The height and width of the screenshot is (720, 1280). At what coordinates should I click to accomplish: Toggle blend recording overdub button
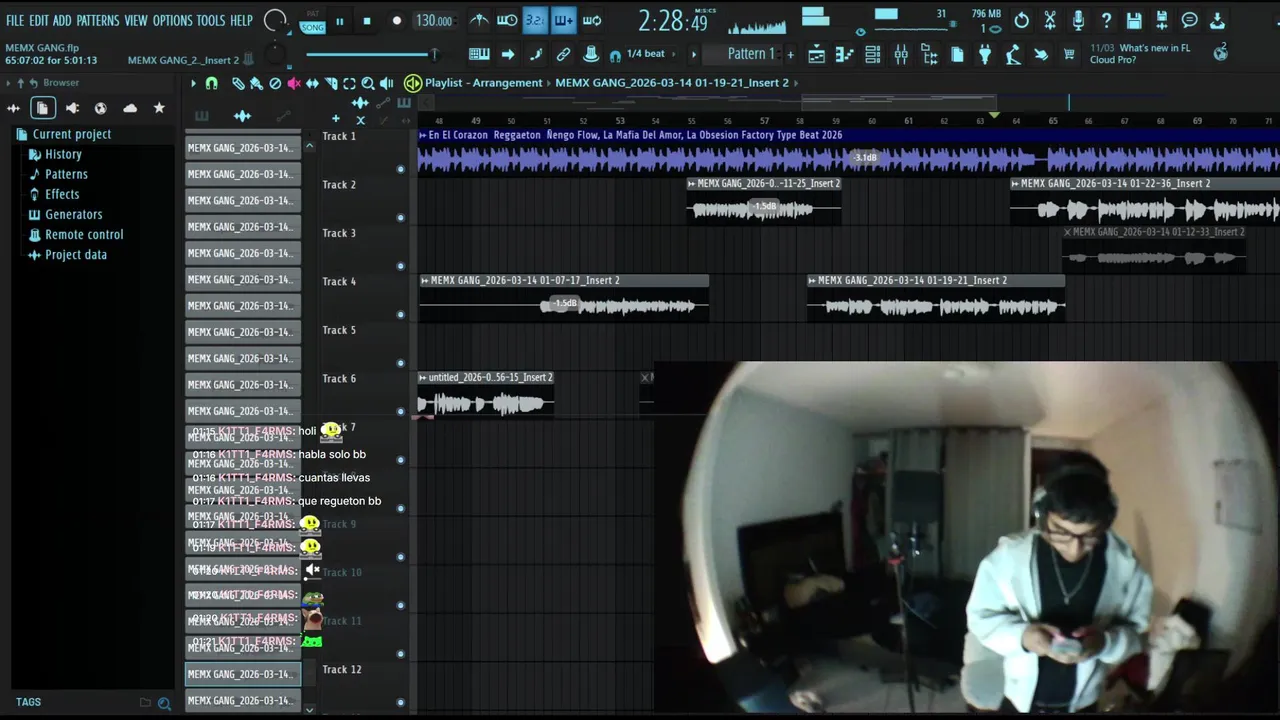click(x=562, y=21)
